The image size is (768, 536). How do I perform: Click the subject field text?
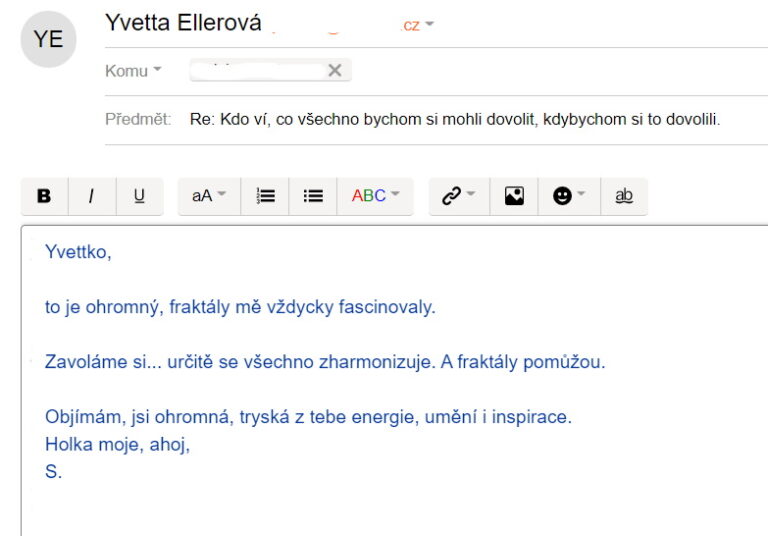[455, 119]
